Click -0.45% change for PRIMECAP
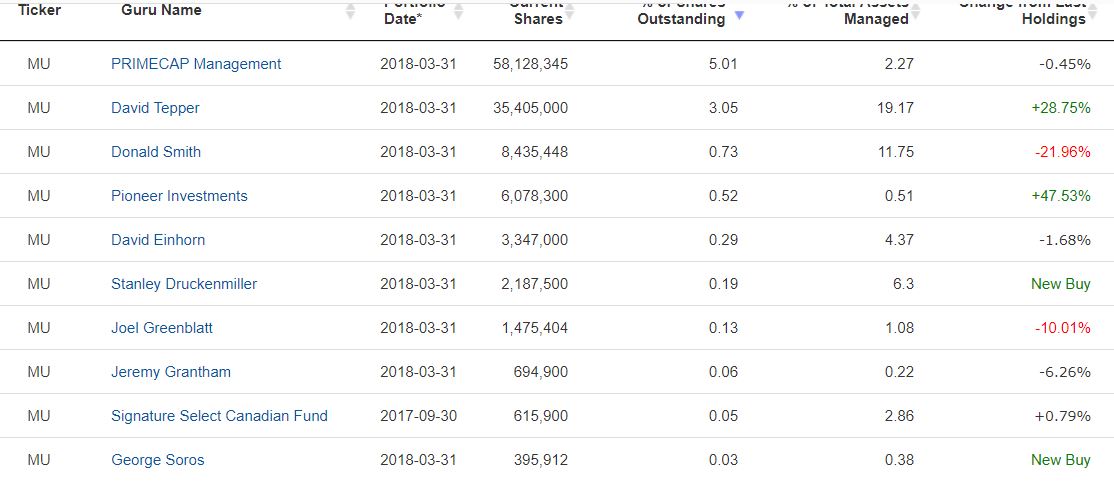The height and width of the screenshot is (482, 1114). coord(1065,64)
